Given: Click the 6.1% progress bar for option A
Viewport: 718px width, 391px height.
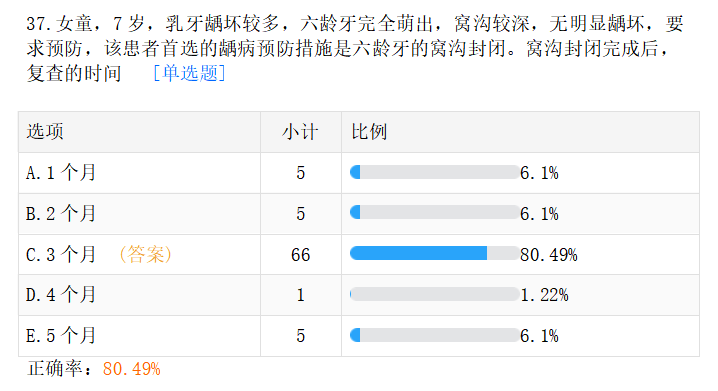Looking at the screenshot, I should (435, 172).
